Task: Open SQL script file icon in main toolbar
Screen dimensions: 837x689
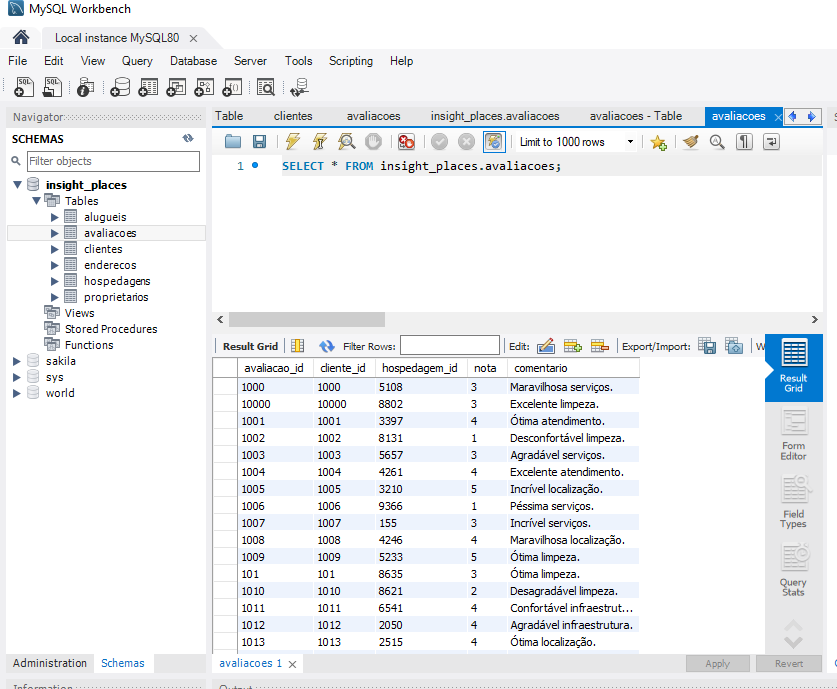Action: [x=52, y=87]
